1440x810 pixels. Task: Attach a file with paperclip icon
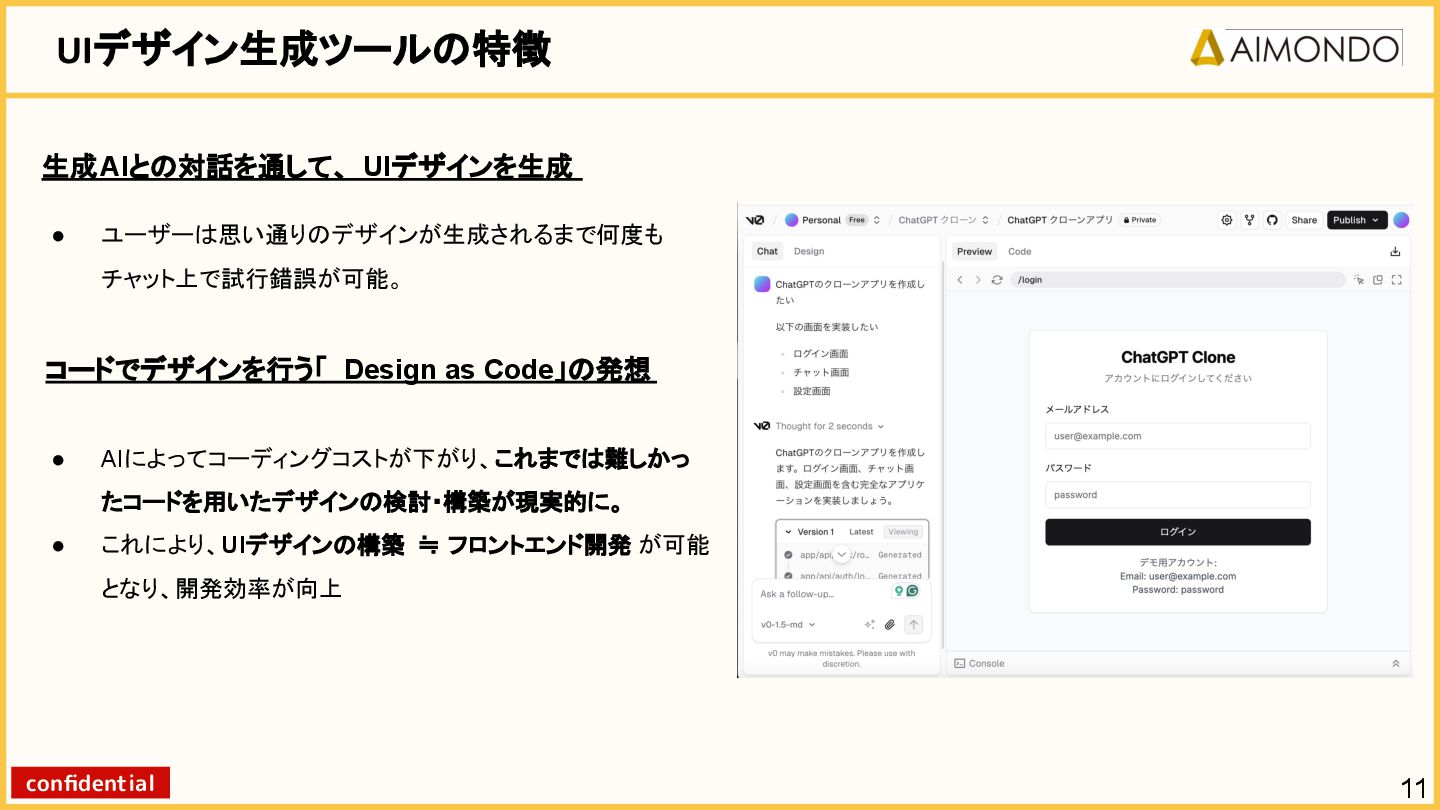tap(890, 624)
